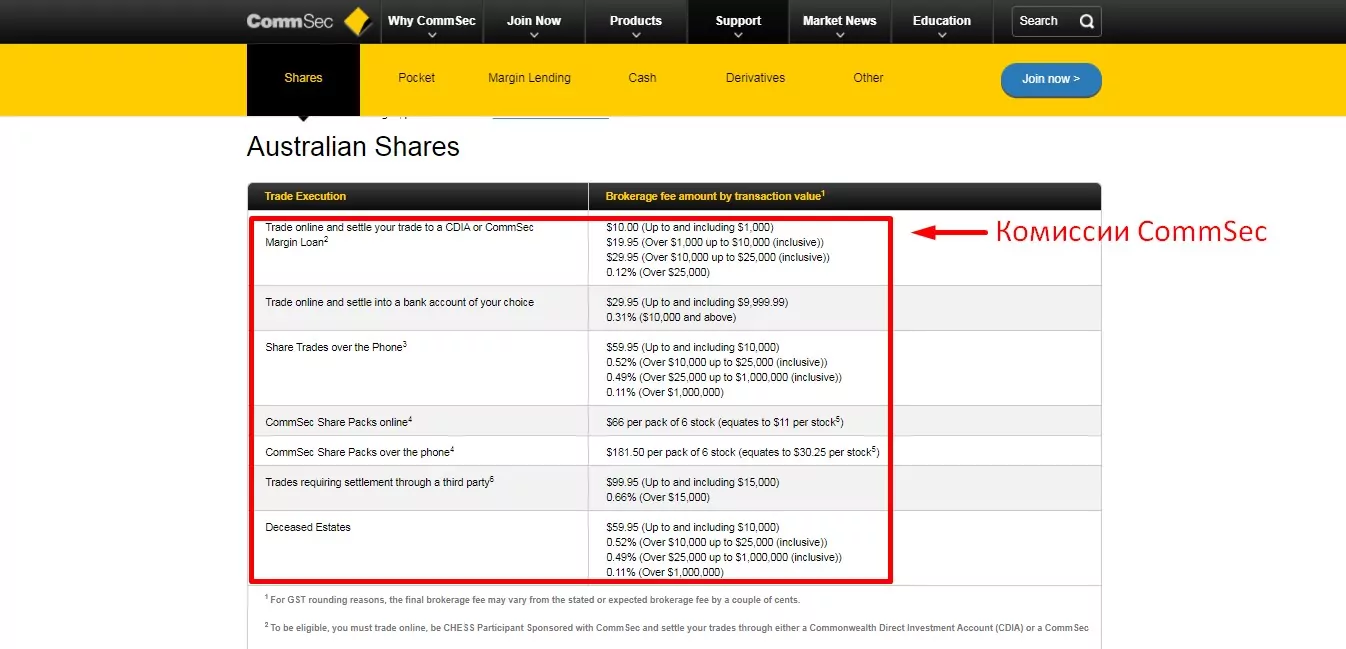
Task: Click '0.66% (Over $15,000)' fee
Action: [657, 497]
